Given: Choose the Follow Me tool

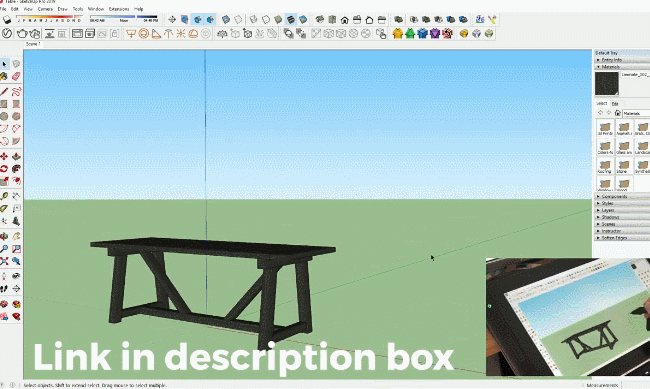Looking at the screenshot, I should [16, 168].
